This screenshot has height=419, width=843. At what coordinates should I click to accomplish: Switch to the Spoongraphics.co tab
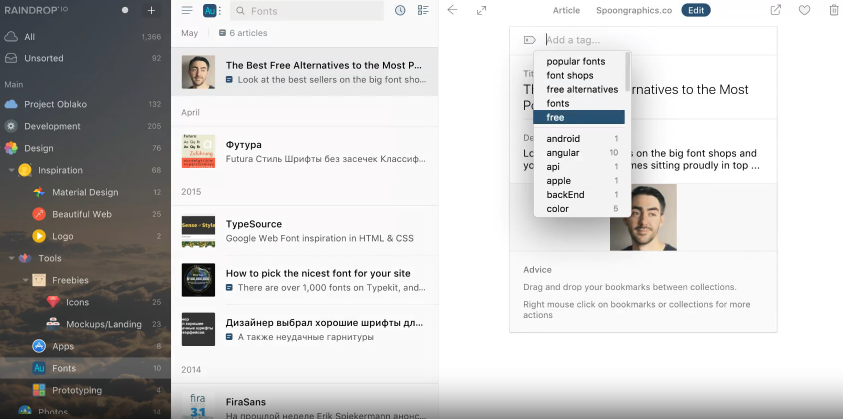pyautogui.click(x=634, y=10)
